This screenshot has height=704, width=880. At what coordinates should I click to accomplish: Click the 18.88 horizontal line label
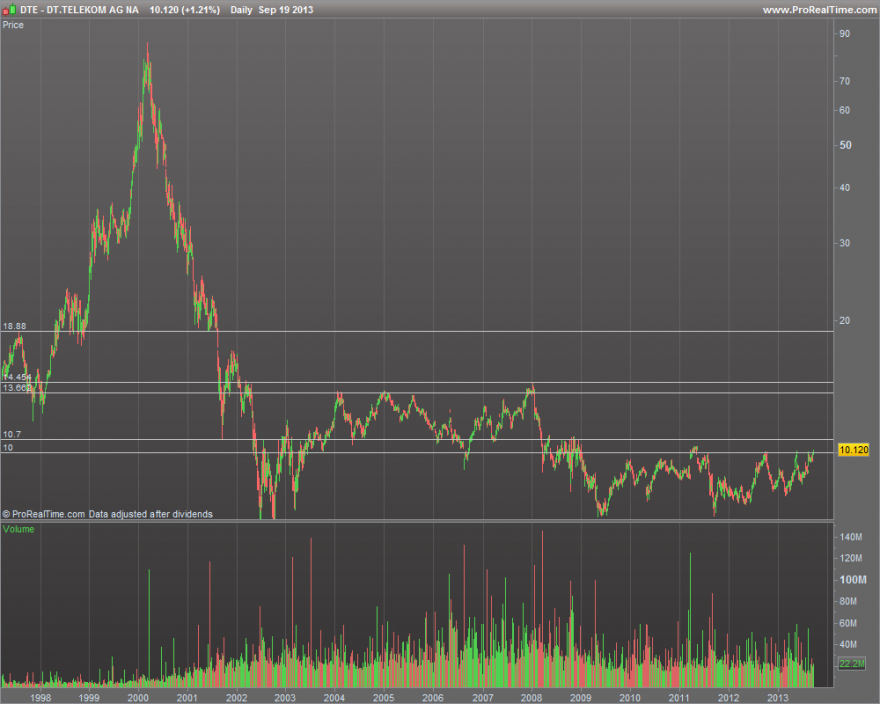tap(15, 326)
